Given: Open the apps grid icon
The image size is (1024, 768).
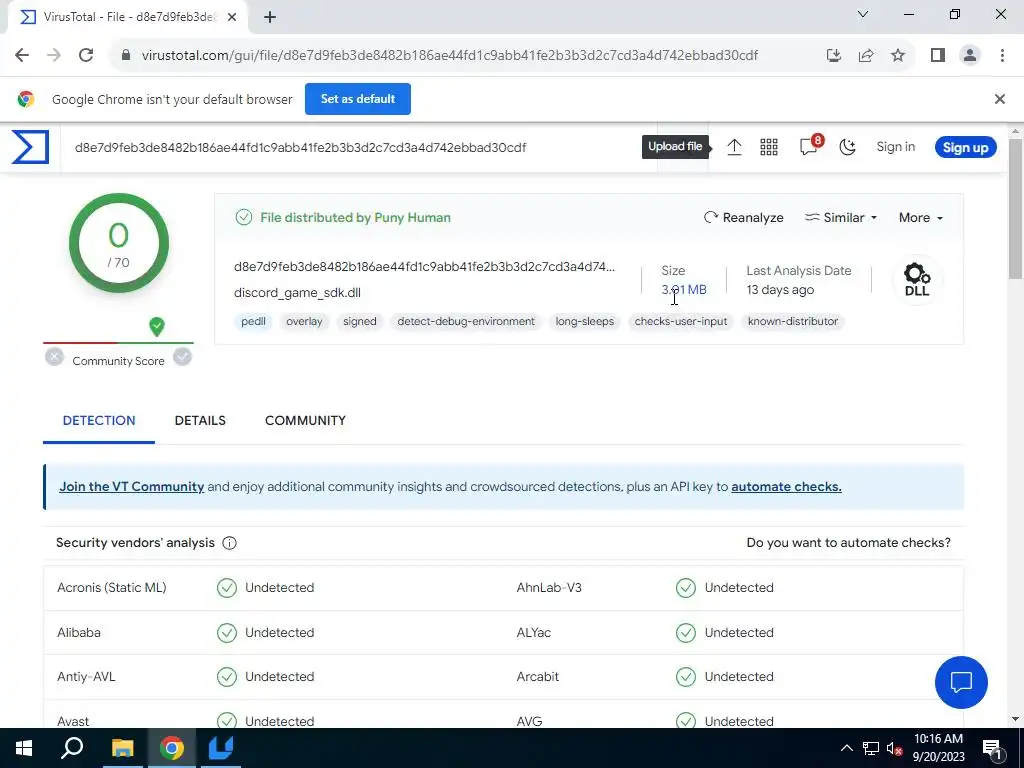Looking at the screenshot, I should pos(769,148).
